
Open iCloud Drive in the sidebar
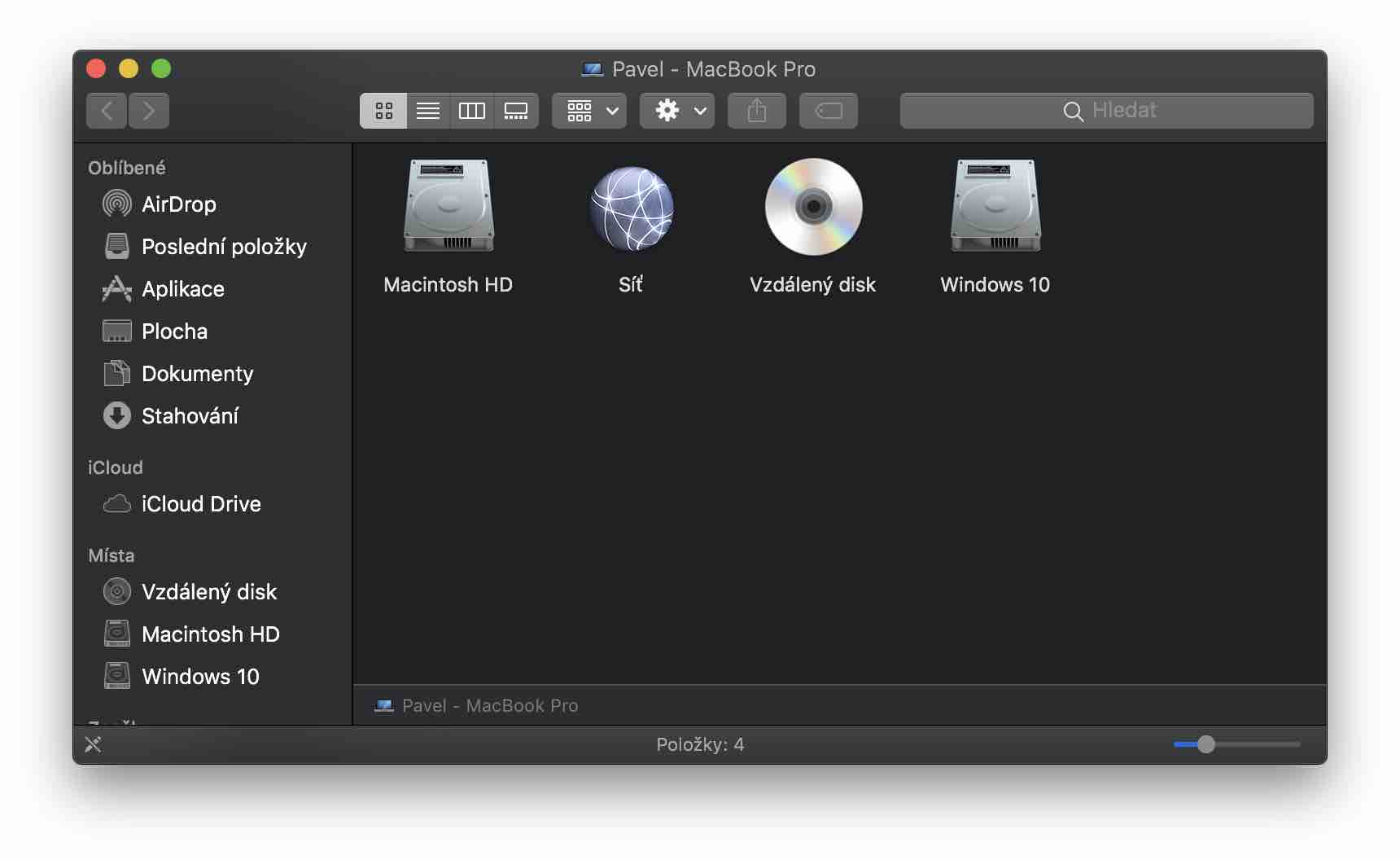pyautogui.click(x=212, y=503)
